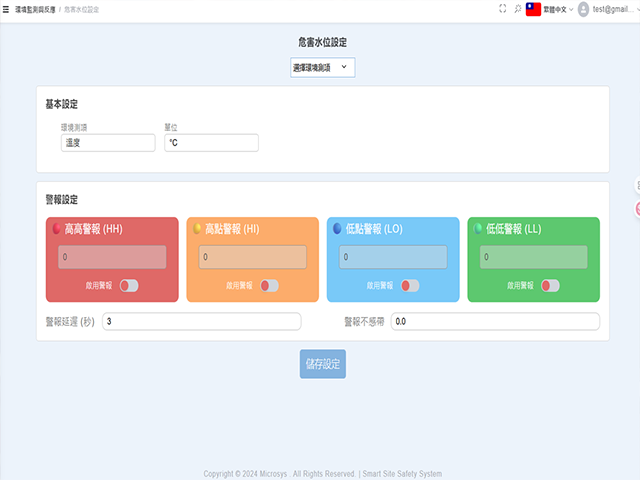Click the 警報延遲 (秒) input field
Screen dimensions: 640x480
point(201,321)
